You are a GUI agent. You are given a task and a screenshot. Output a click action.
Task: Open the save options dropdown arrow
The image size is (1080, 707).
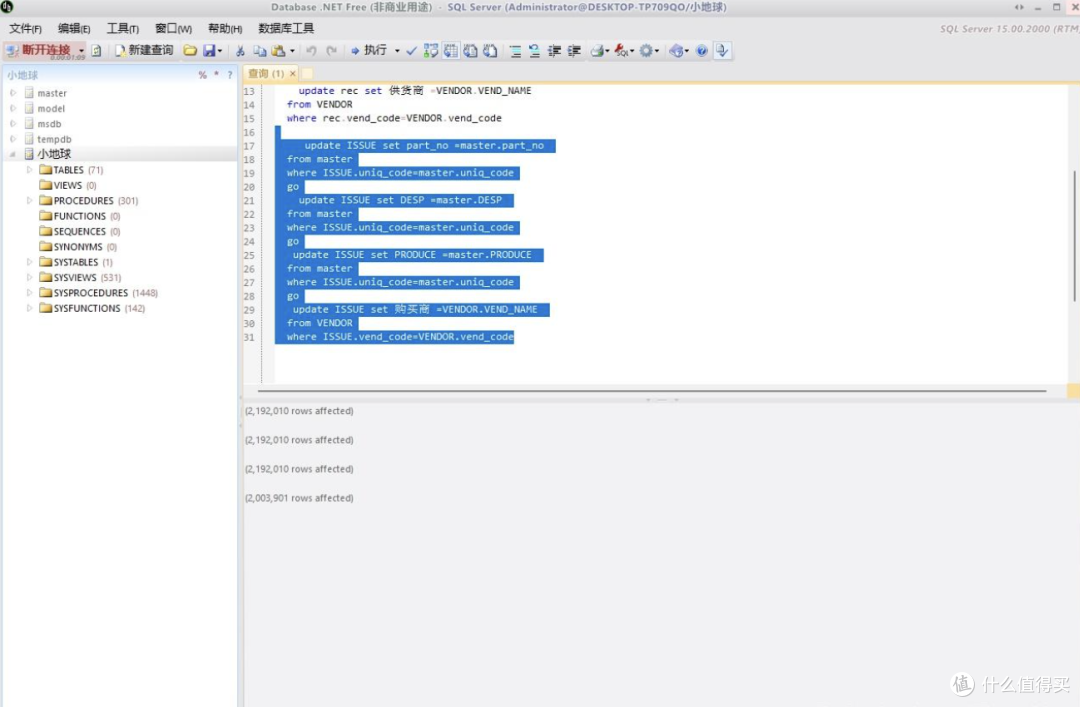[x=220, y=51]
